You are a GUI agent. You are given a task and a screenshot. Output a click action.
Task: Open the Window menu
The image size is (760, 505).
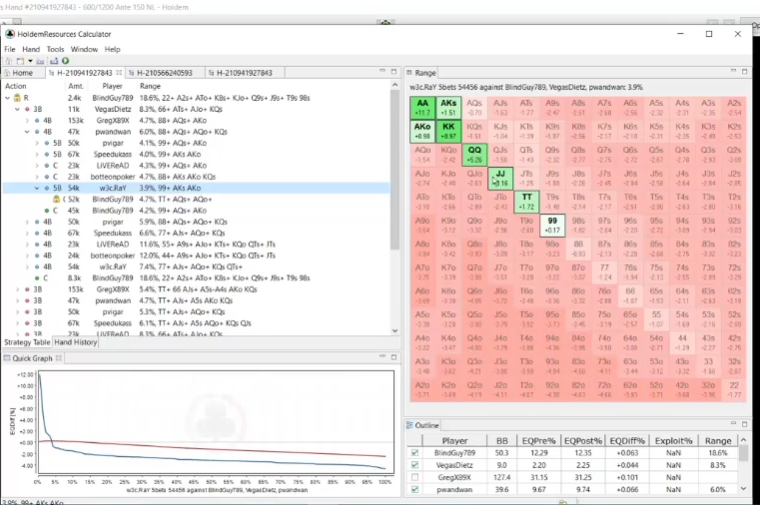click(84, 49)
